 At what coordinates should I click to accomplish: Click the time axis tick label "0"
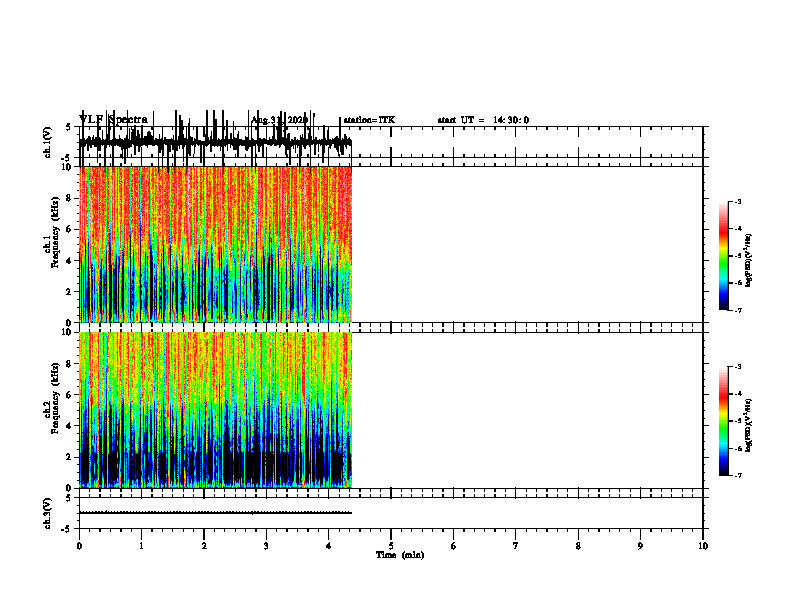pyautogui.click(x=79, y=546)
